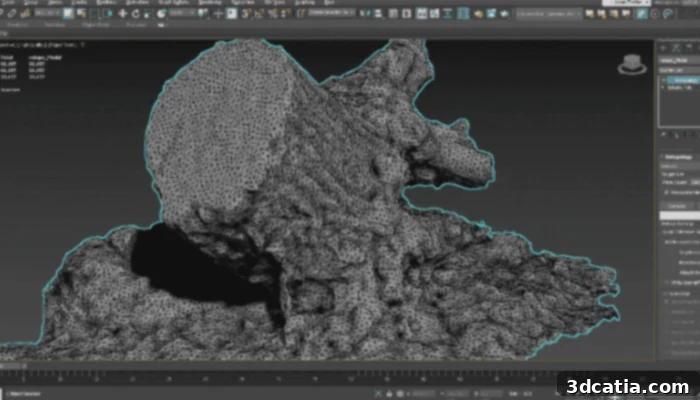Open Edit Named Selection Sets icon
This screenshot has width=700, height=400.
coord(300,13)
